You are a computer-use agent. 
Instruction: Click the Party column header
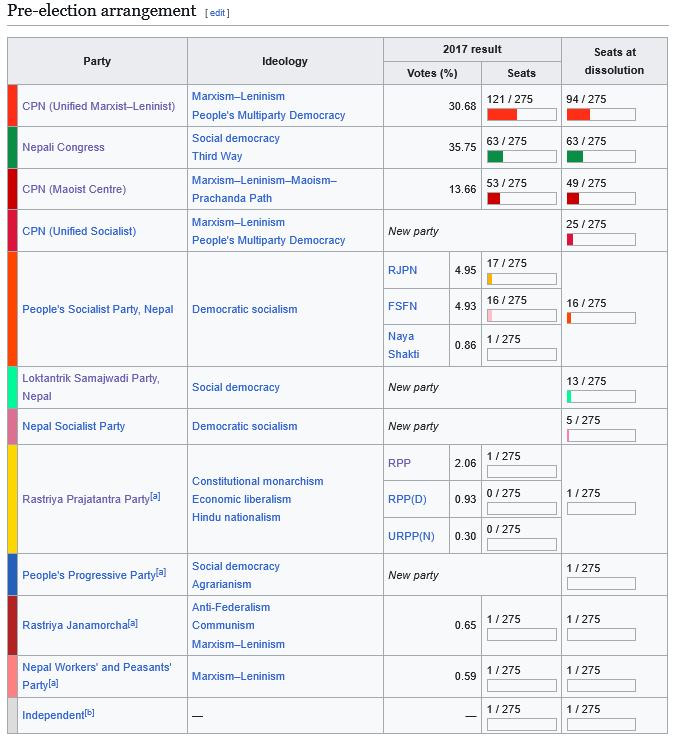click(97, 61)
